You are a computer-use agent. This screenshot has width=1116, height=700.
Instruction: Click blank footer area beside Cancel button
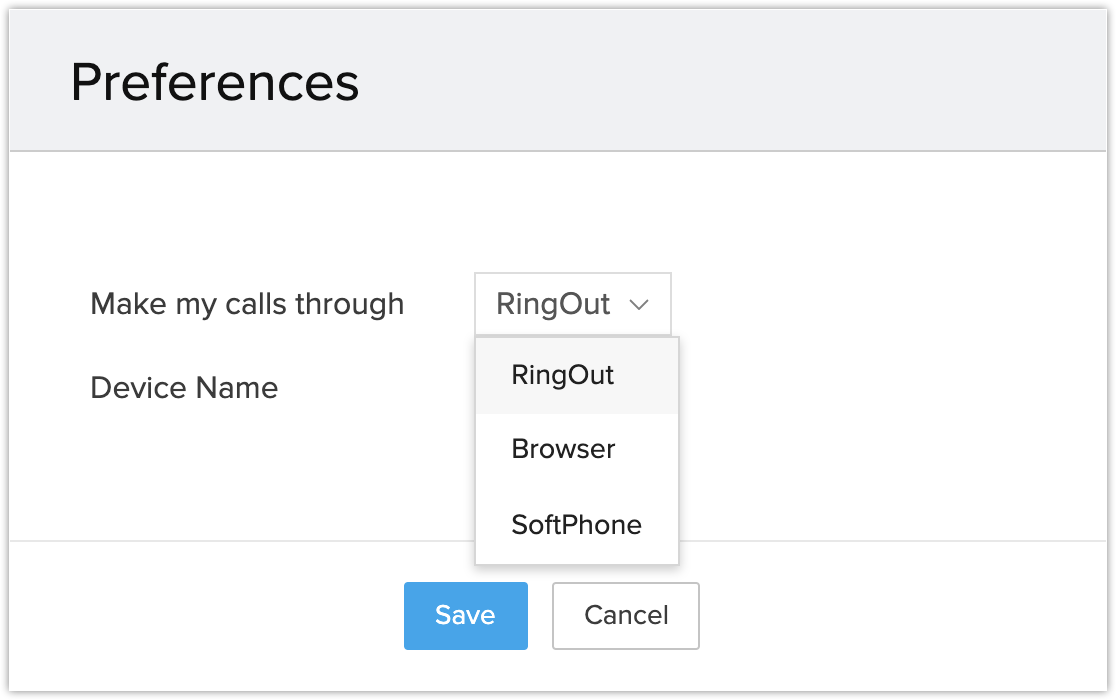880,615
